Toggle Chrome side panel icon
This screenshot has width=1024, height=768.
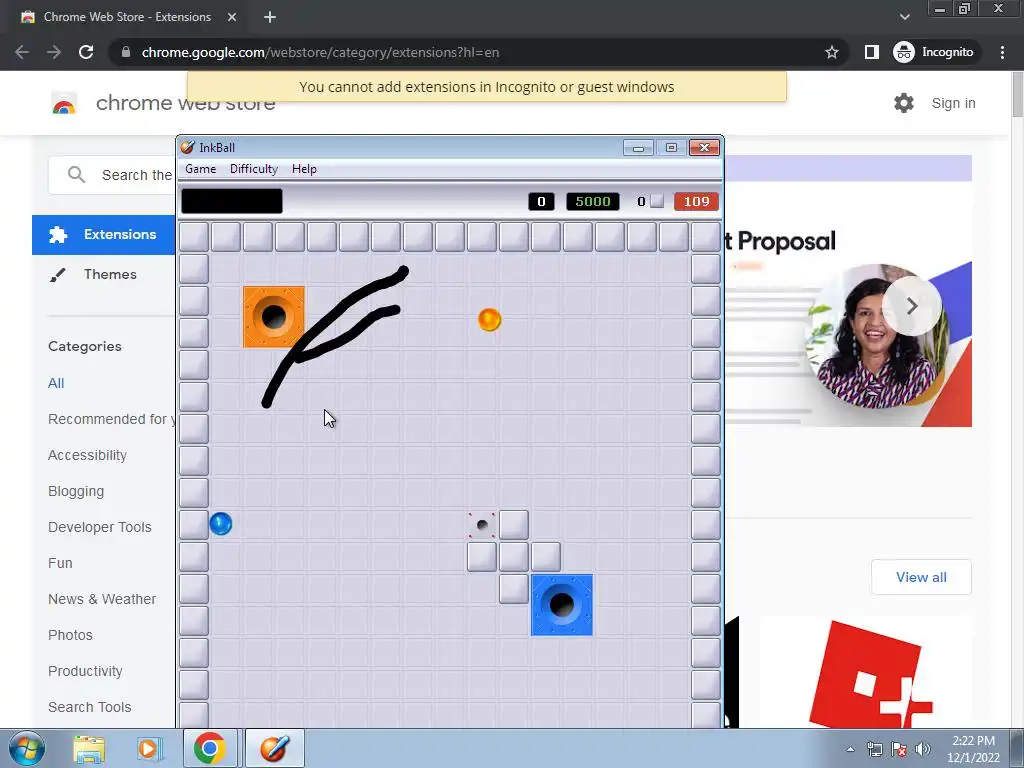(872, 52)
